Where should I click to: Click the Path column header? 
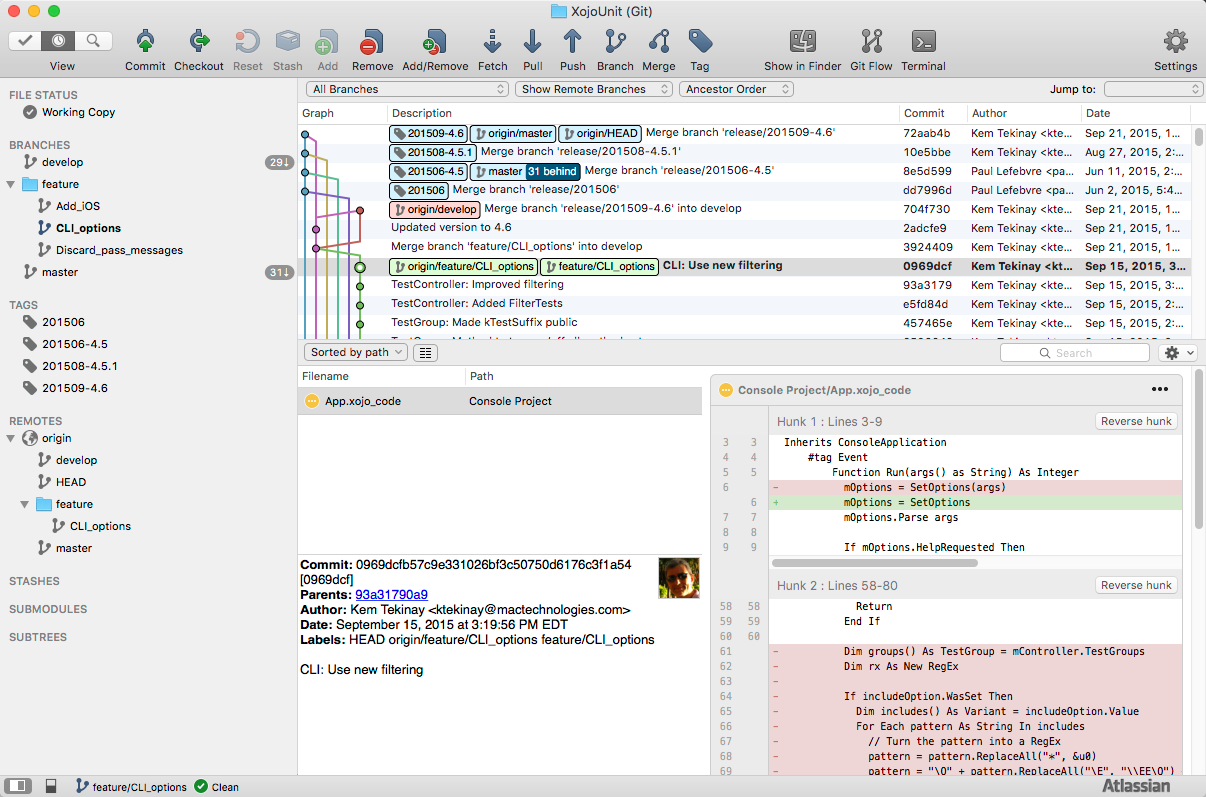[584, 376]
